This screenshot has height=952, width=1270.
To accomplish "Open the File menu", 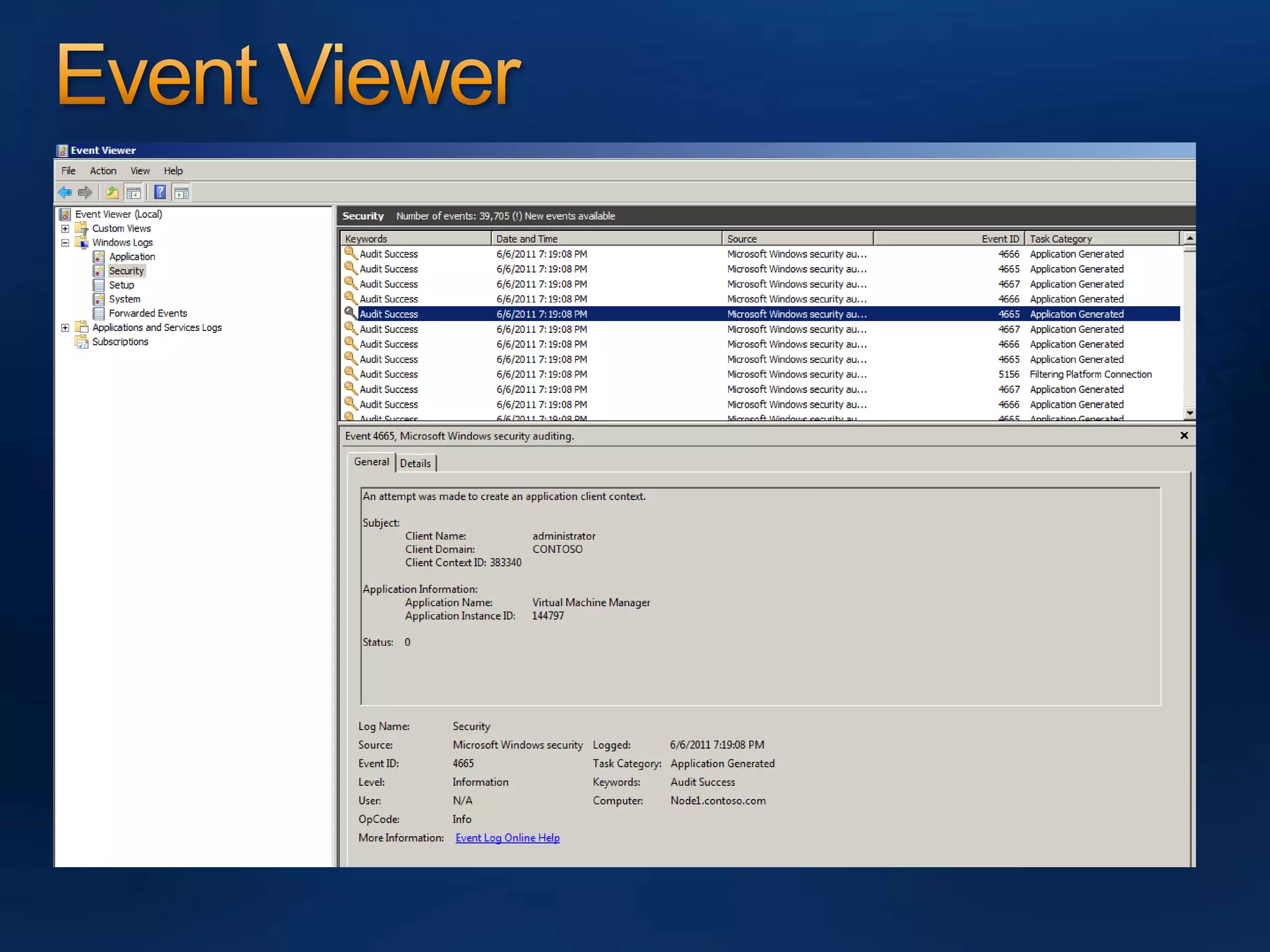I will (68, 171).
